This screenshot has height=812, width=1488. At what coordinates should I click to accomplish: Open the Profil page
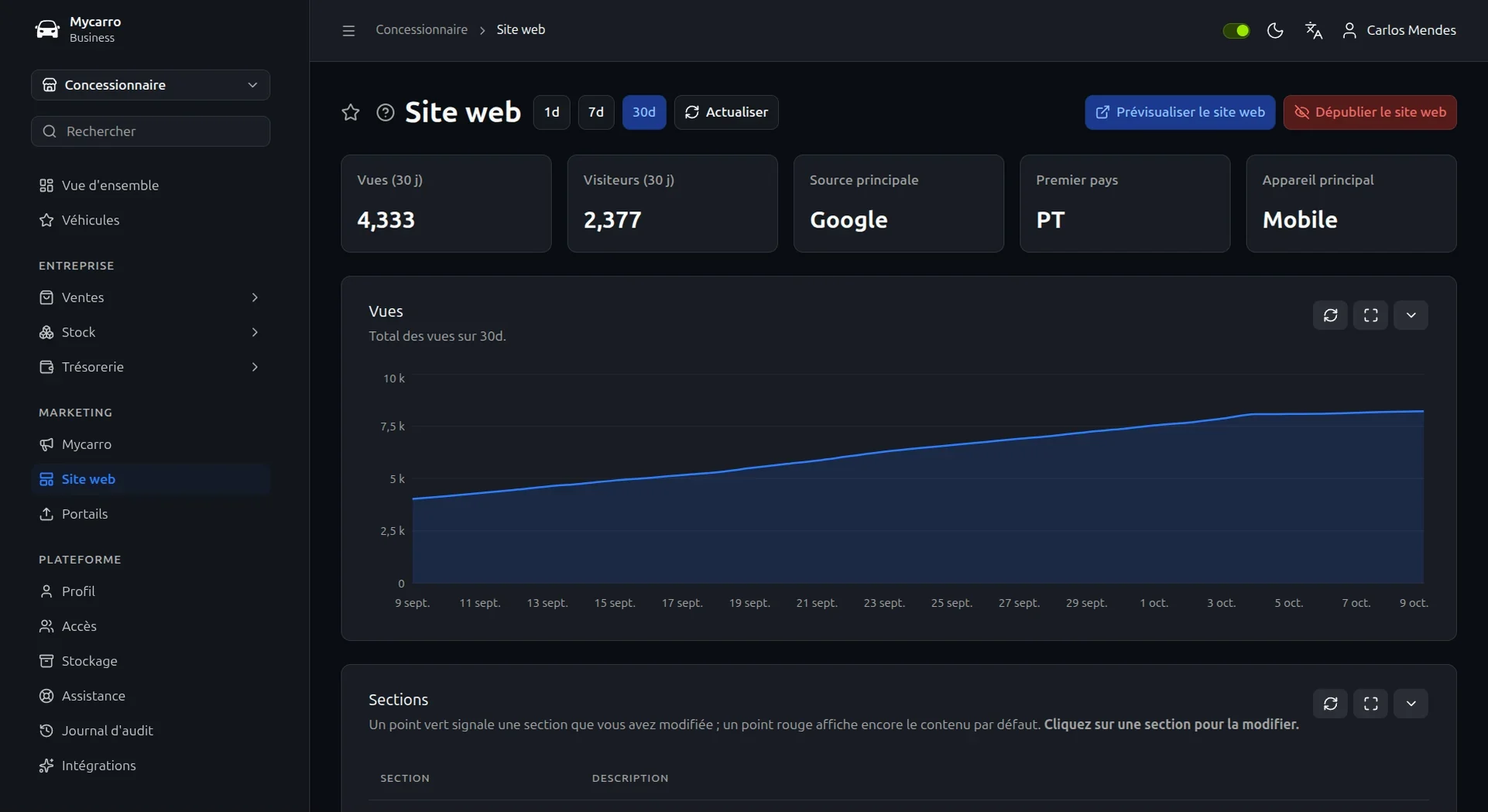tap(150, 591)
